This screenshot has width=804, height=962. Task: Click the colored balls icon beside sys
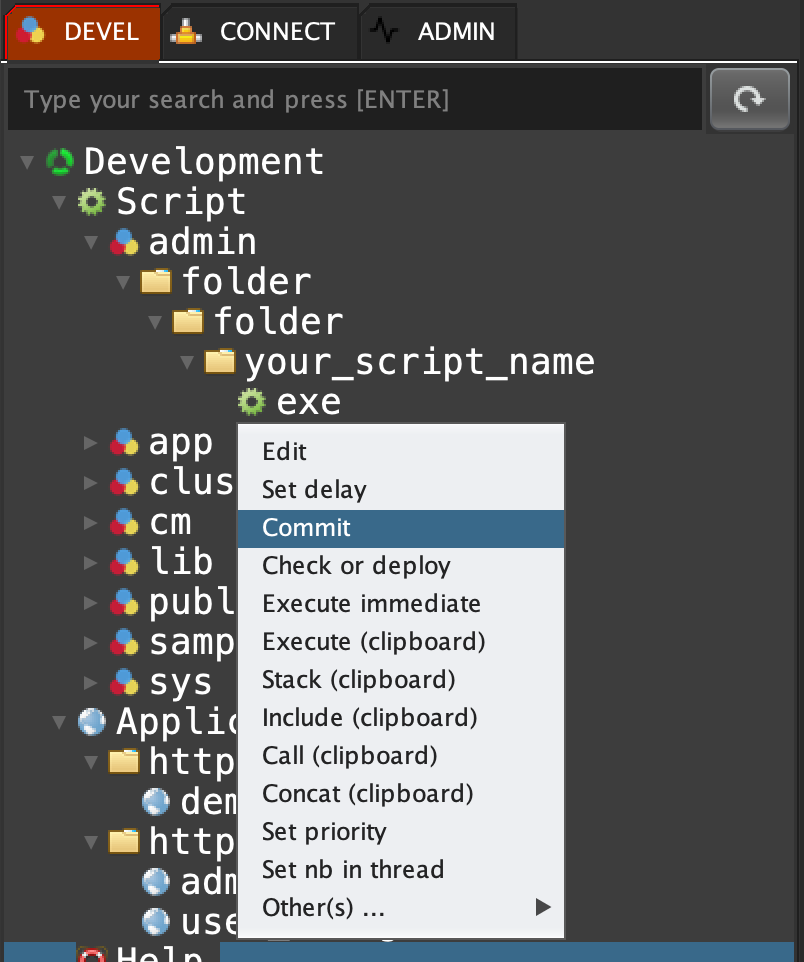click(x=124, y=682)
